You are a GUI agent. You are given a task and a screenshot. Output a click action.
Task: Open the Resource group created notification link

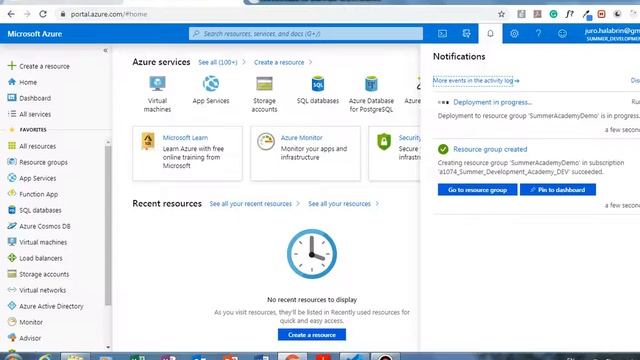(x=490, y=149)
